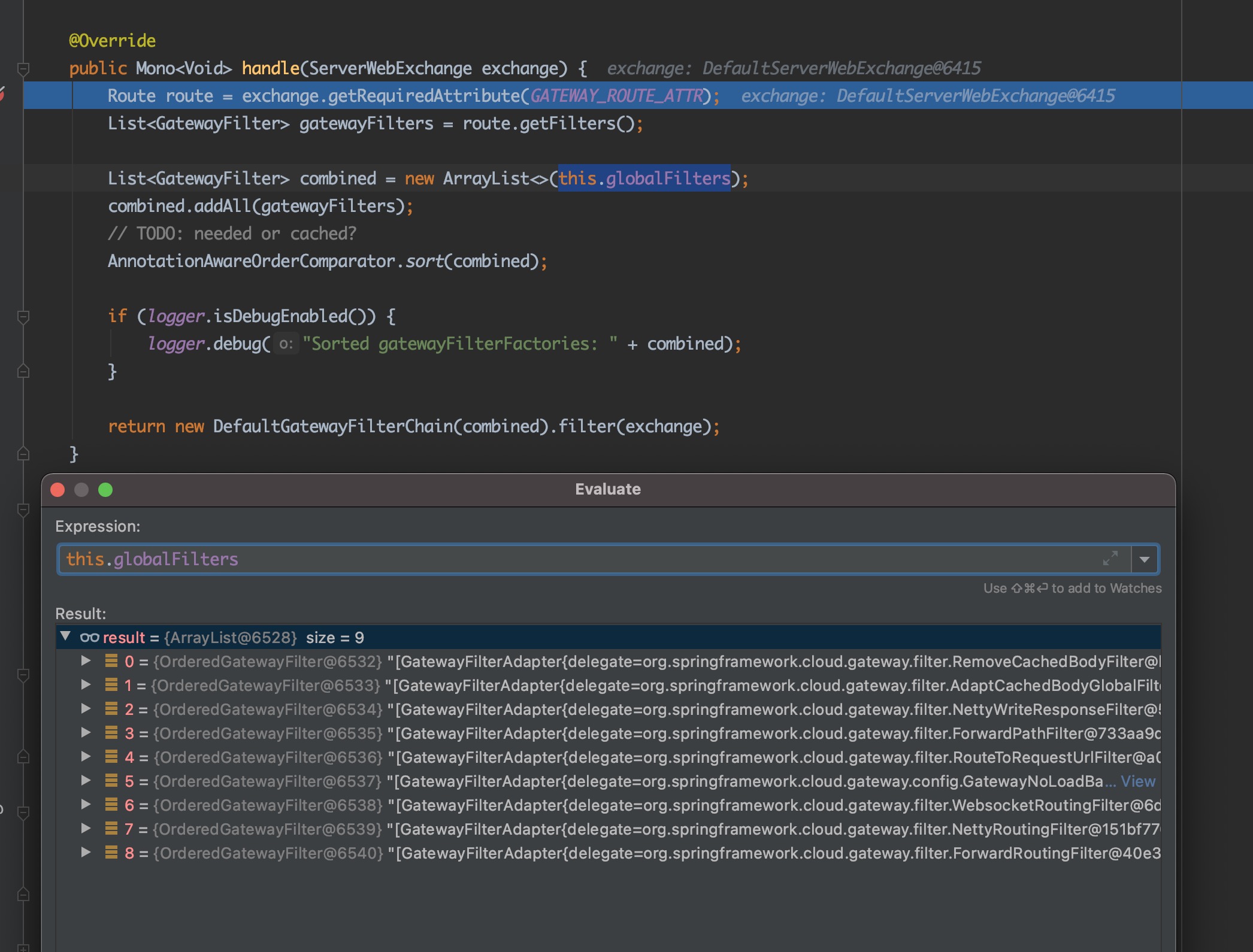Expand element 0 OrderedGatewayFilter@6532
The height and width of the screenshot is (952, 1253).
pyautogui.click(x=86, y=660)
